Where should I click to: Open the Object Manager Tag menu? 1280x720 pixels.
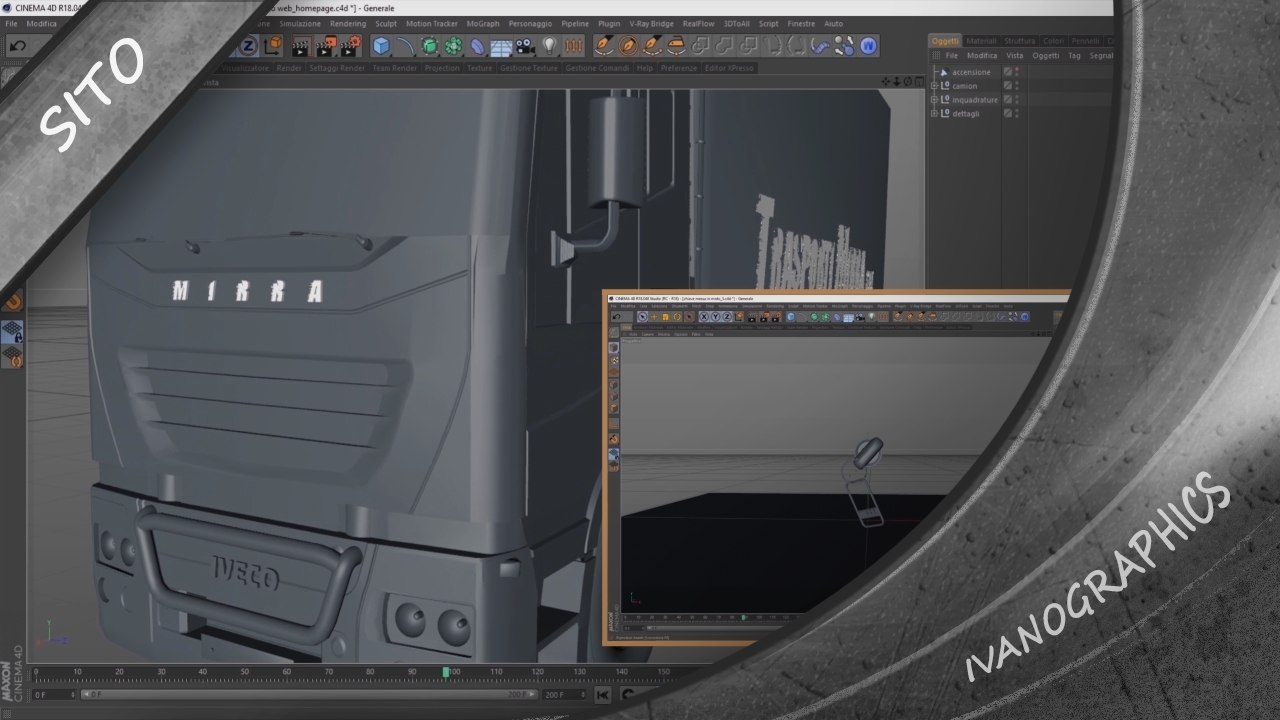[x=1074, y=56]
